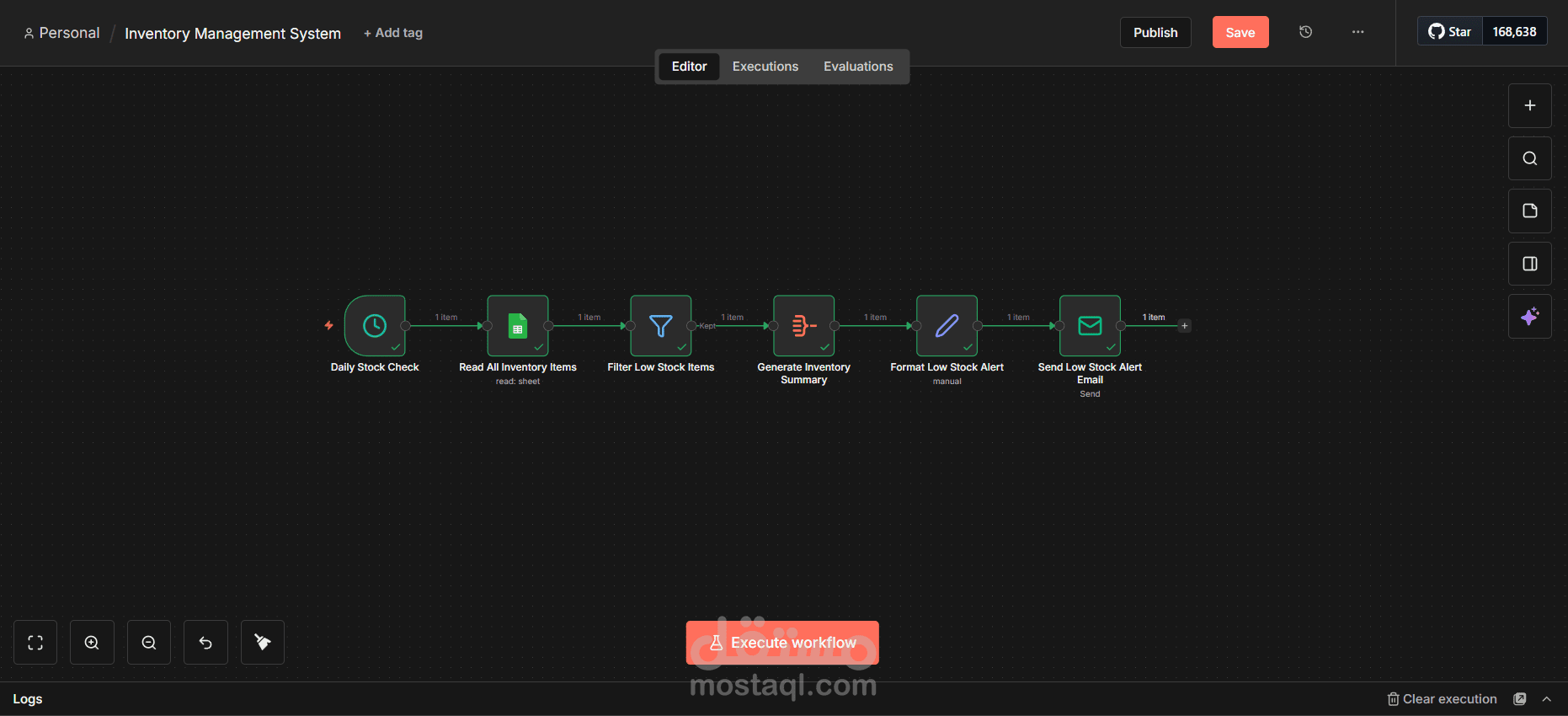Tidy up nodes with the broom button
The width and height of the screenshot is (1568, 716).
pos(263,643)
